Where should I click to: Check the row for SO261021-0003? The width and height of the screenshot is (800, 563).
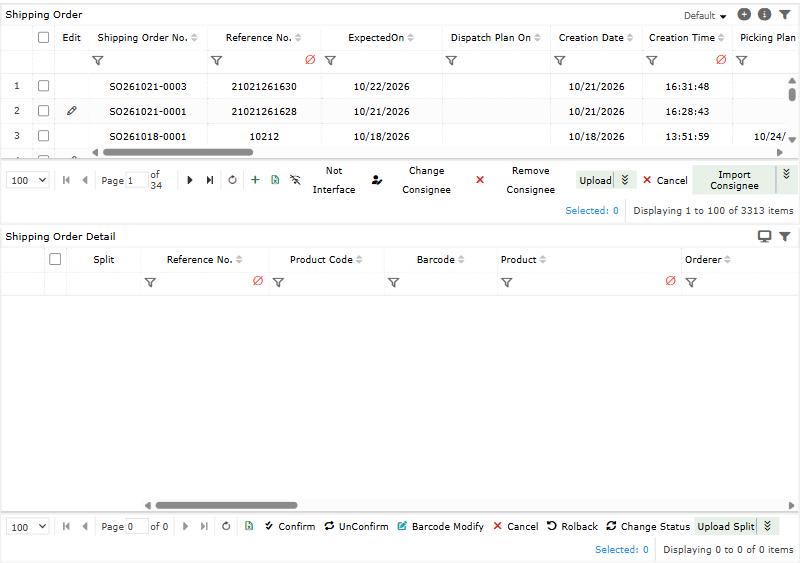tap(43, 86)
